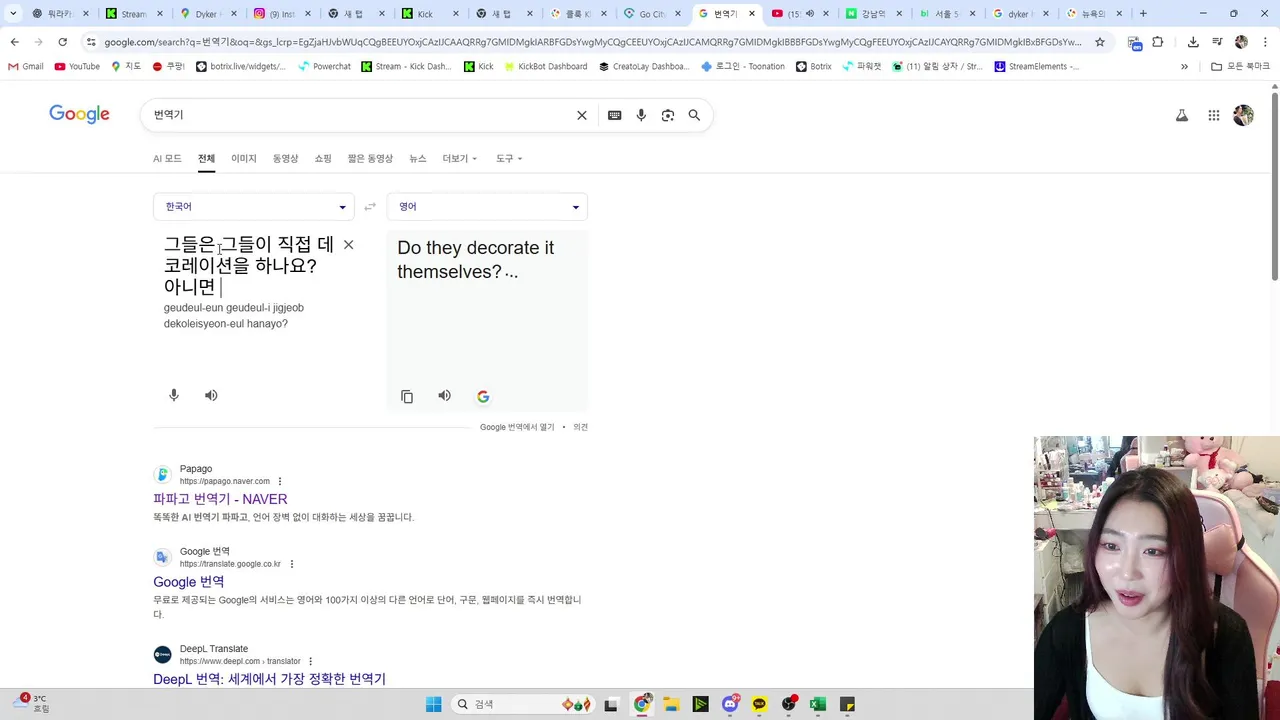Clear the Korean source text in translator
Screen dimensions: 1280x720
tap(348, 244)
